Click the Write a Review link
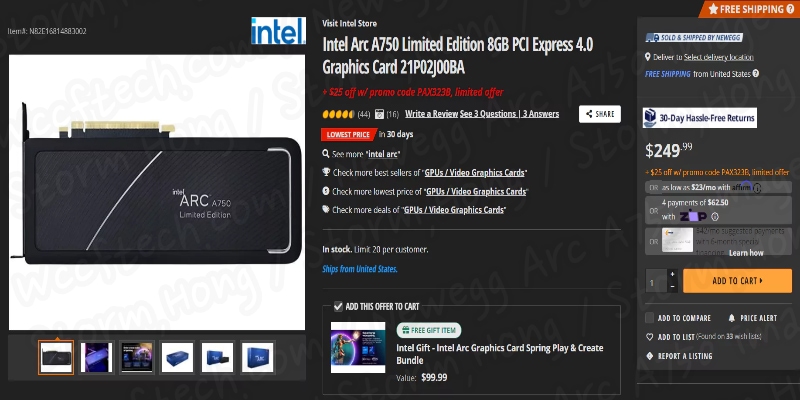The width and height of the screenshot is (800, 400). (x=431, y=114)
